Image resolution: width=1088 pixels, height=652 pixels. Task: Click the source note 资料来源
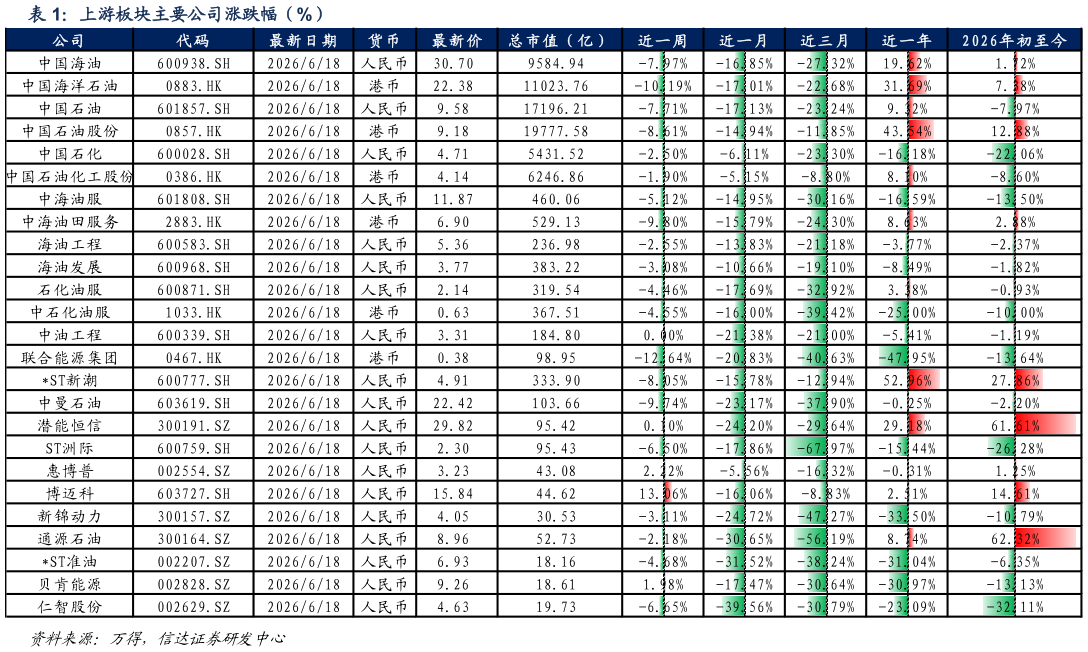pyautogui.click(x=158, y=638)
